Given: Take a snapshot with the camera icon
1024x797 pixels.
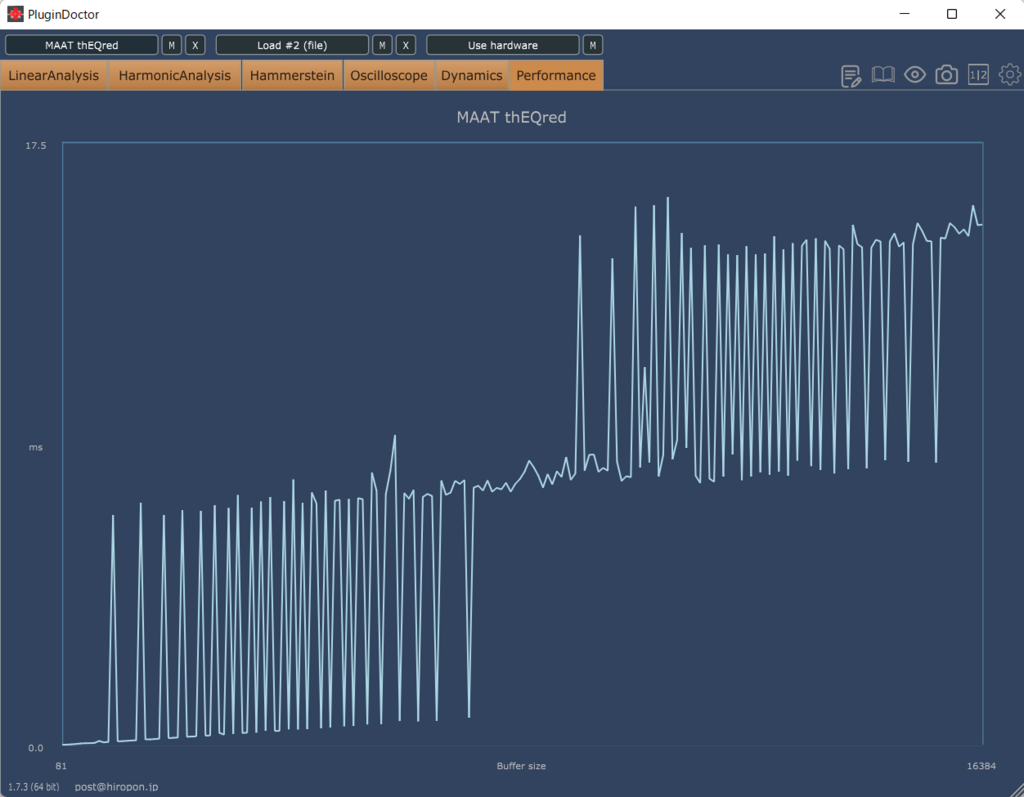Looking at the screenshot, I should pos(946,74).
